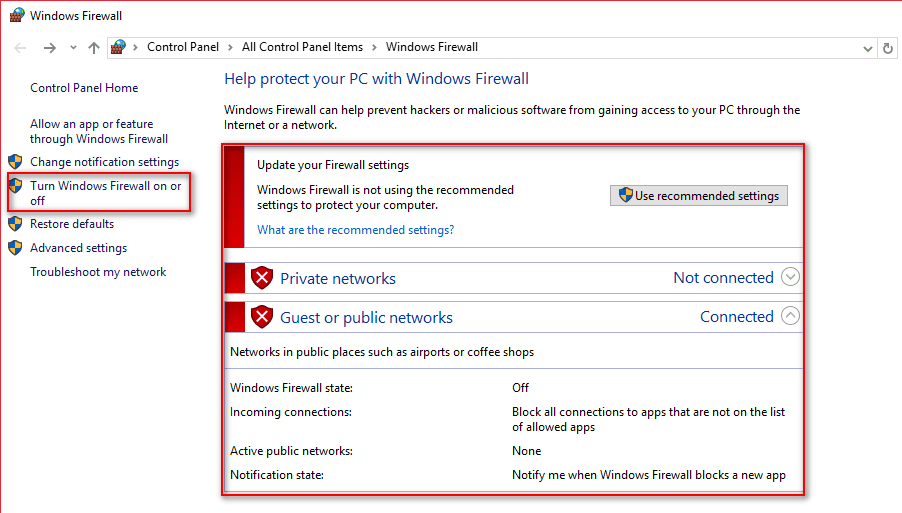902x513 pixels.
Task: Click shield icon beside Restore defaults
Action: click(x=16, y=224)
